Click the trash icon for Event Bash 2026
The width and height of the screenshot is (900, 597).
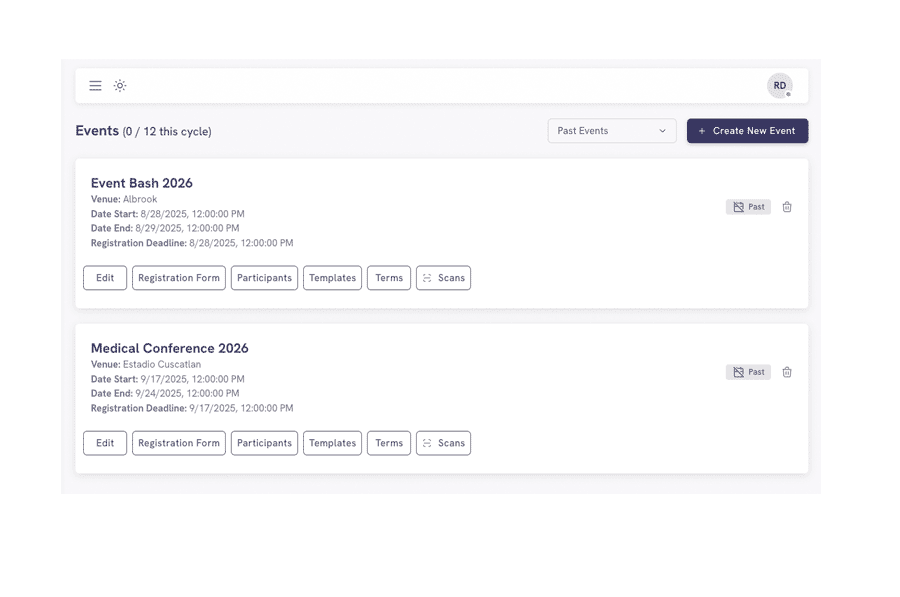click(787, 207)
